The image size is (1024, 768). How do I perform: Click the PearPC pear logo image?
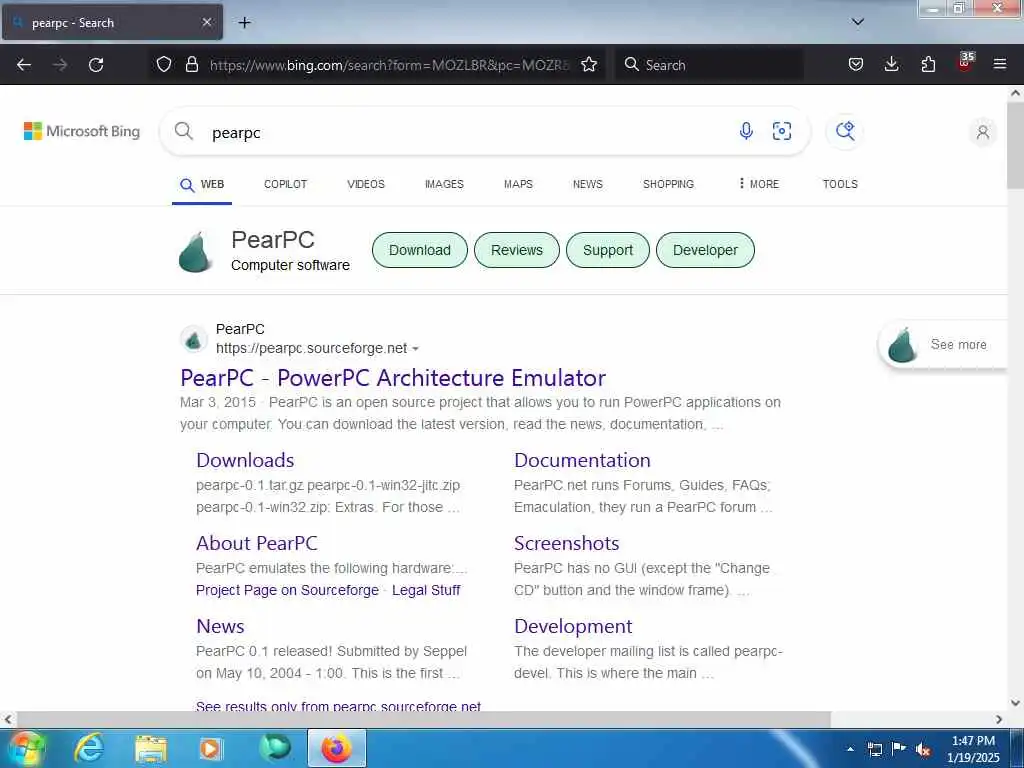pos(195,252)
